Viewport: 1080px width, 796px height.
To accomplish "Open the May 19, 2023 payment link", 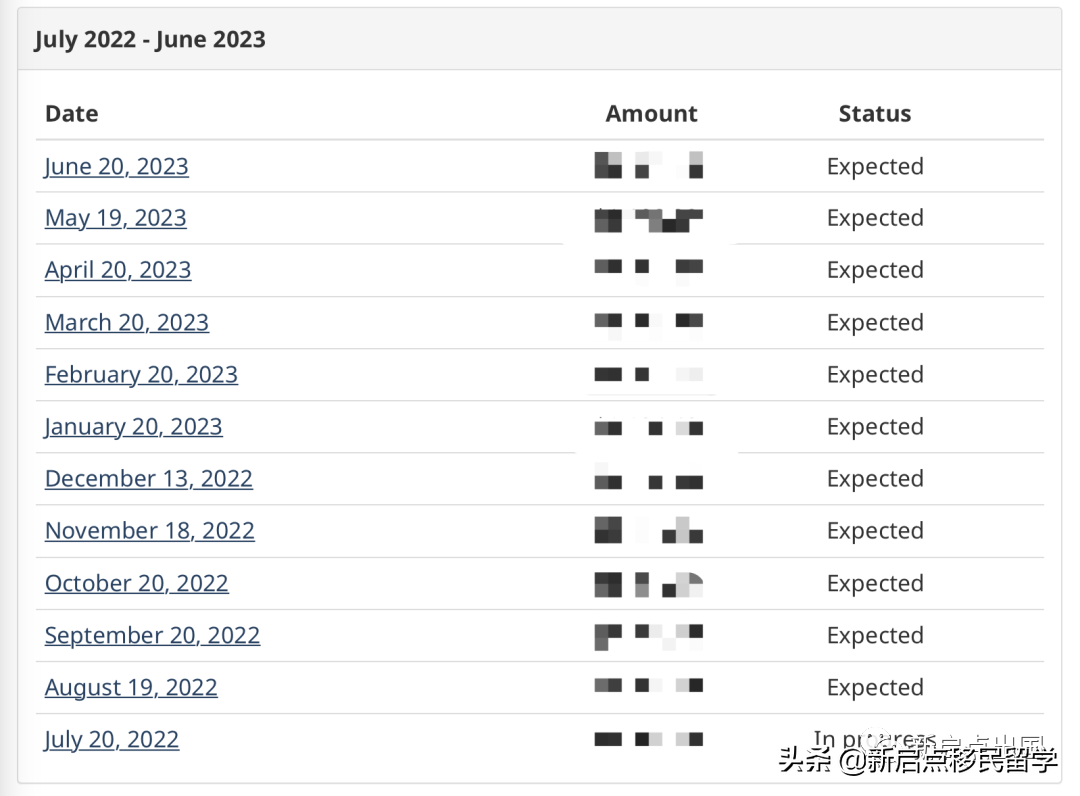I will tap(115, 218).
